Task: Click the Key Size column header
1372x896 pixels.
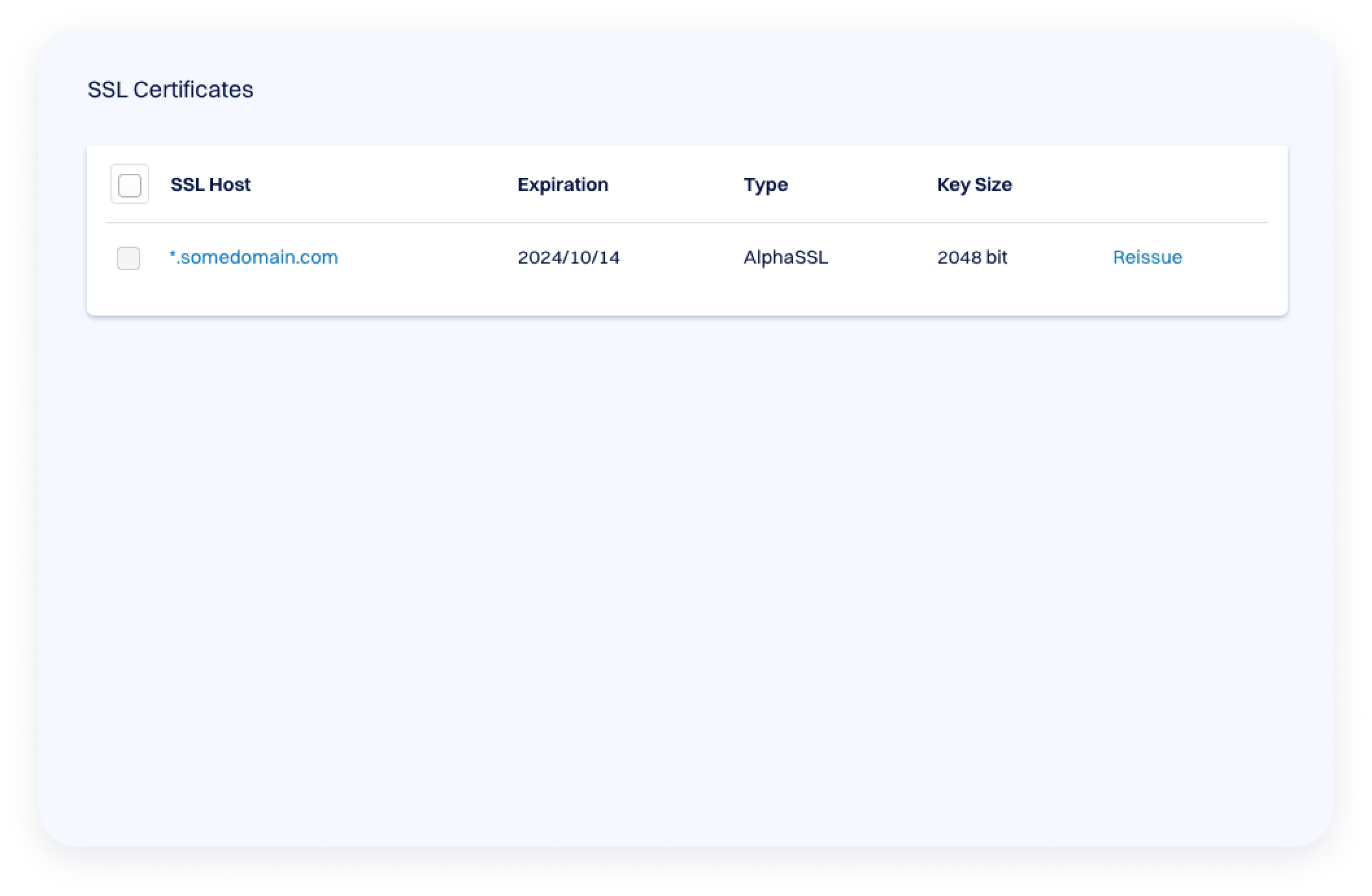Action: pos(974,184)
